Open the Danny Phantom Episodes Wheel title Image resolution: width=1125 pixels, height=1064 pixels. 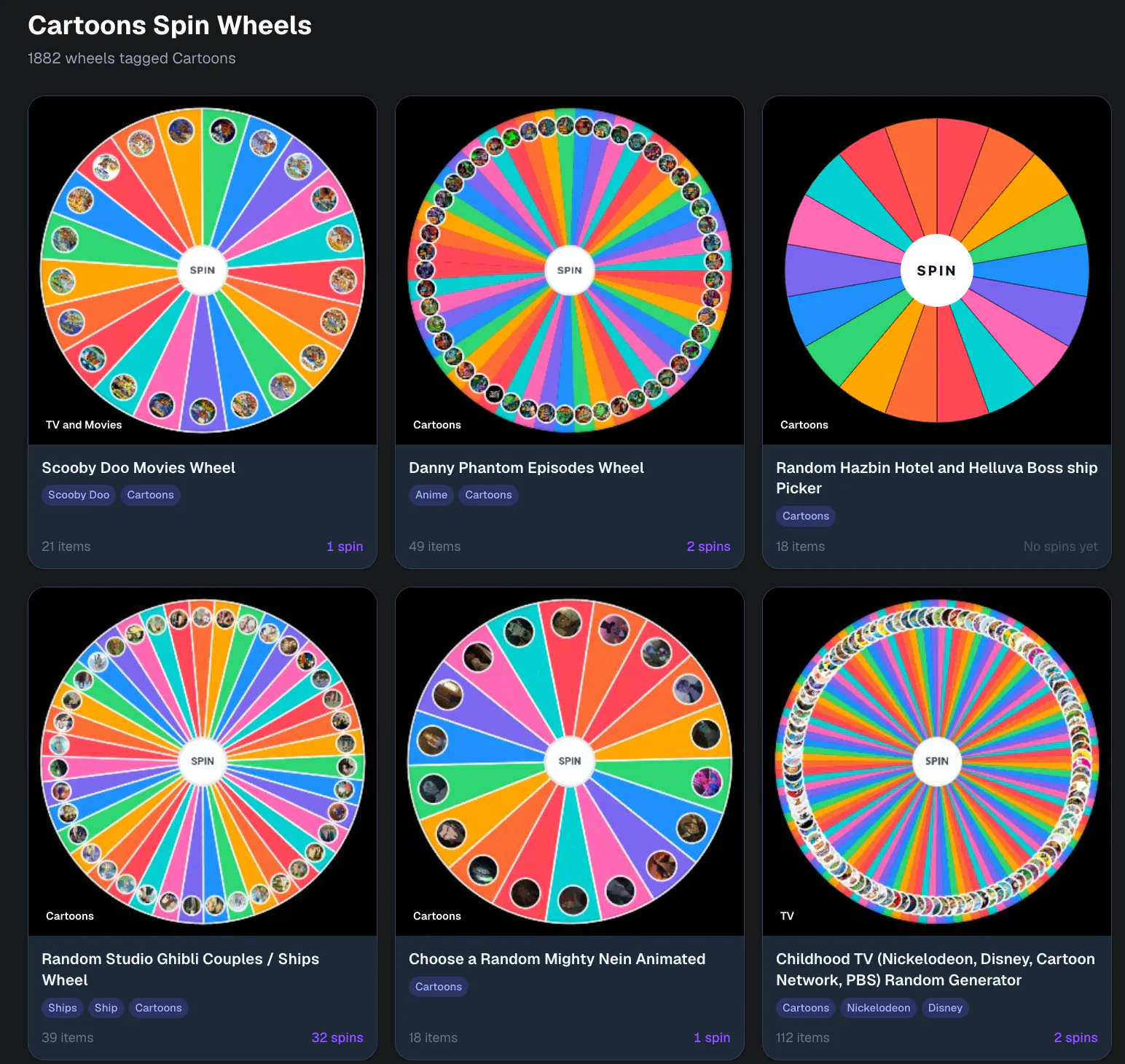point(526,468)
